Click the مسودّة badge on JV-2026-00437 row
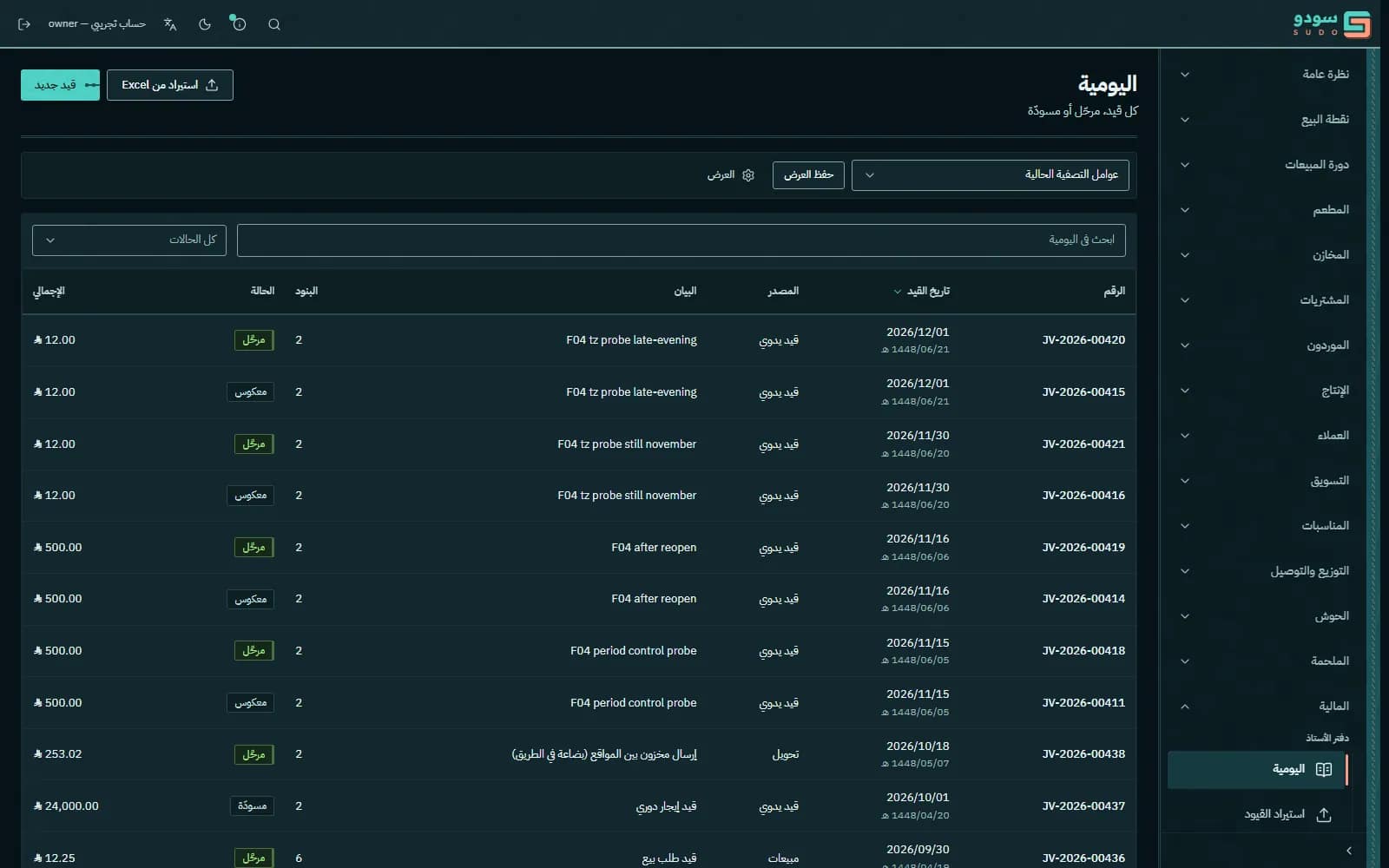 (252, 806)
